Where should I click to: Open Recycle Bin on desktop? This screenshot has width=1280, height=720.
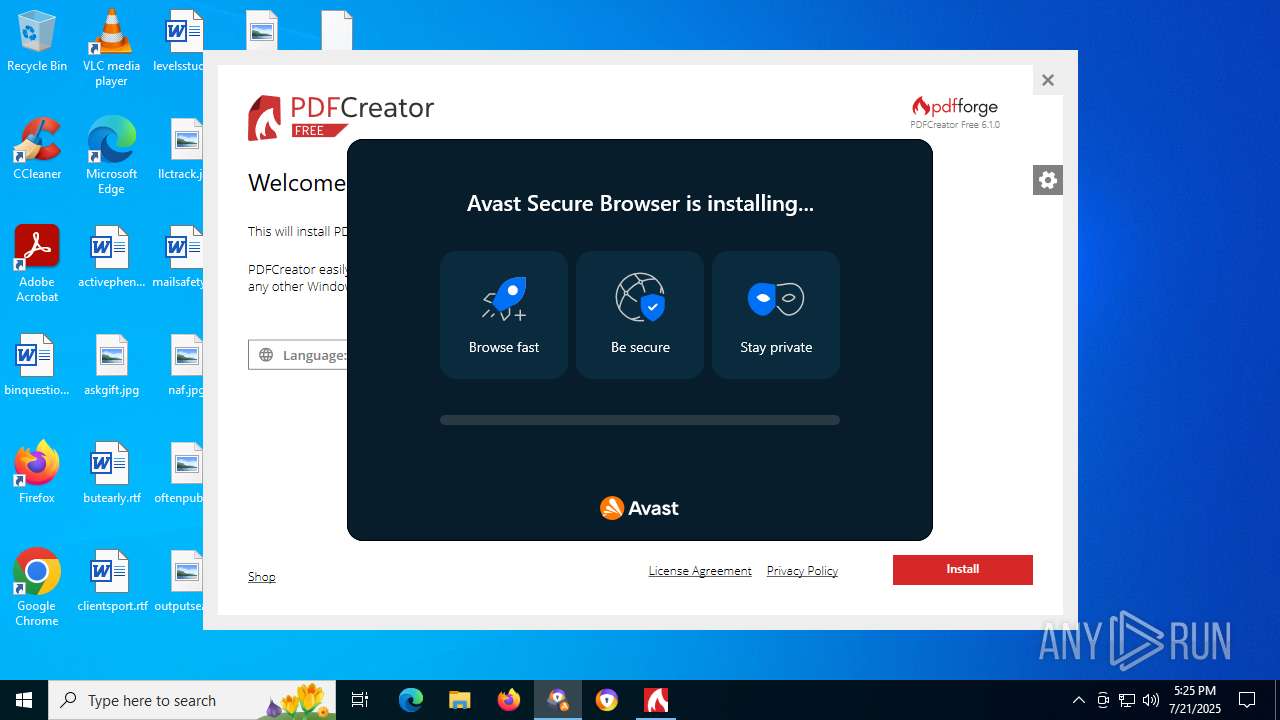(x=37, y=42)
